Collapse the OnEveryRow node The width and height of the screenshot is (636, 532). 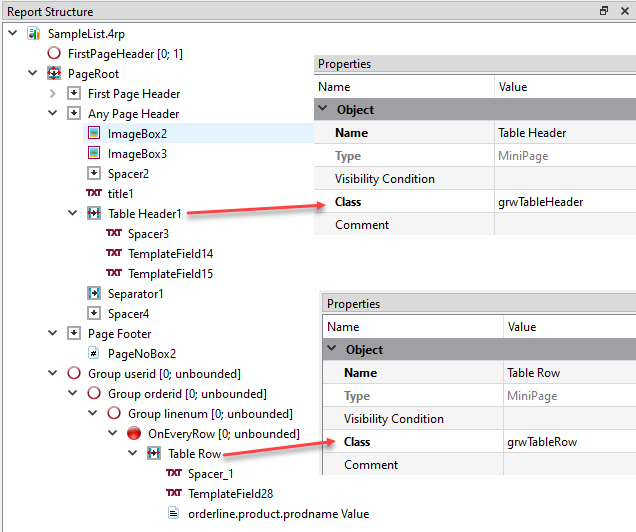coord(113,433)
